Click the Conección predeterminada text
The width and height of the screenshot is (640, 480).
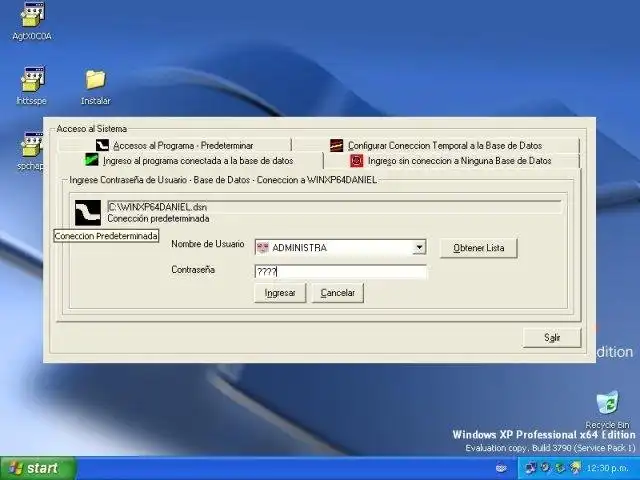click(x=158, y=219)
